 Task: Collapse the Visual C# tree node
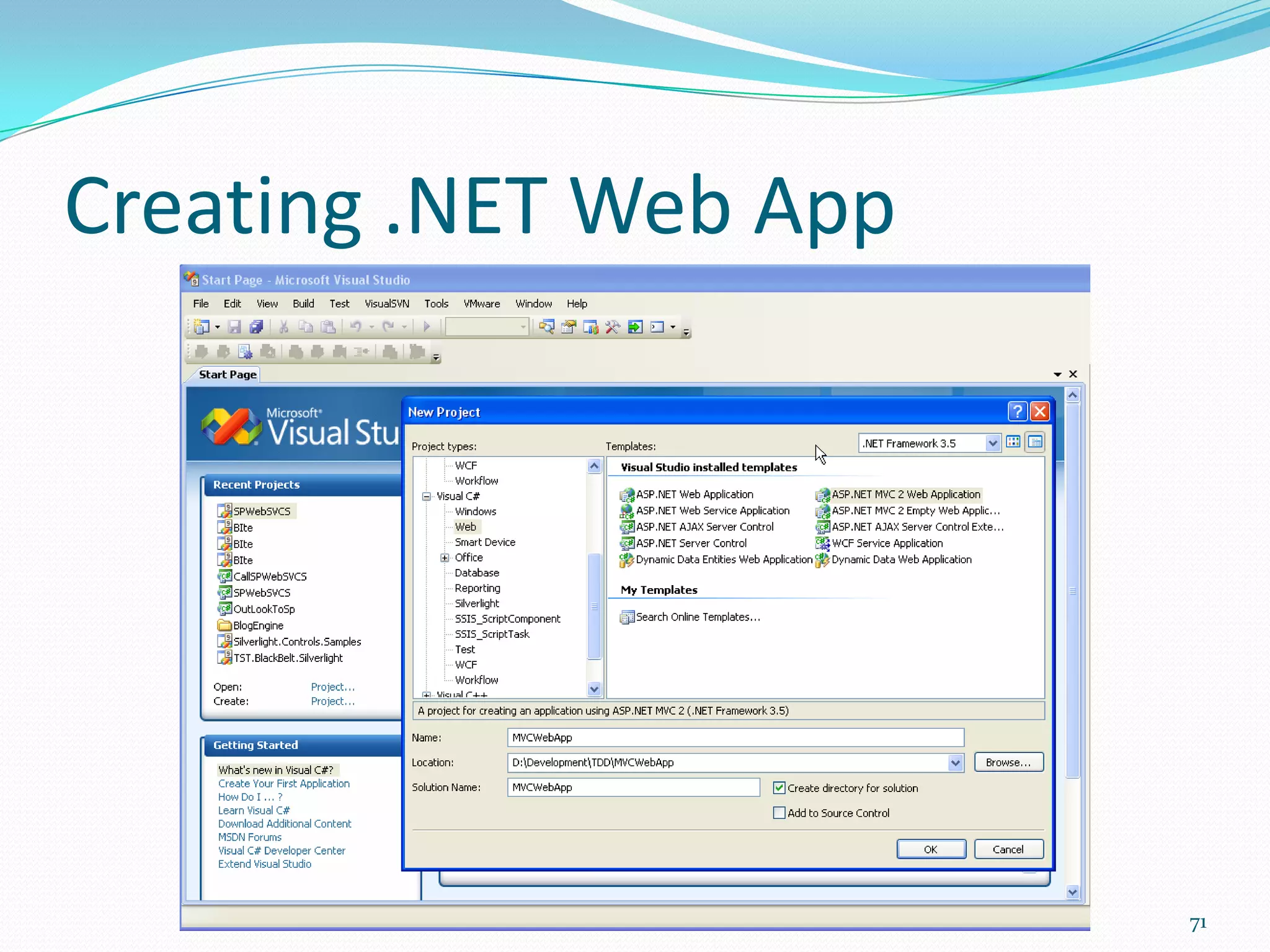pyautogui.click(x=427, y=496)
